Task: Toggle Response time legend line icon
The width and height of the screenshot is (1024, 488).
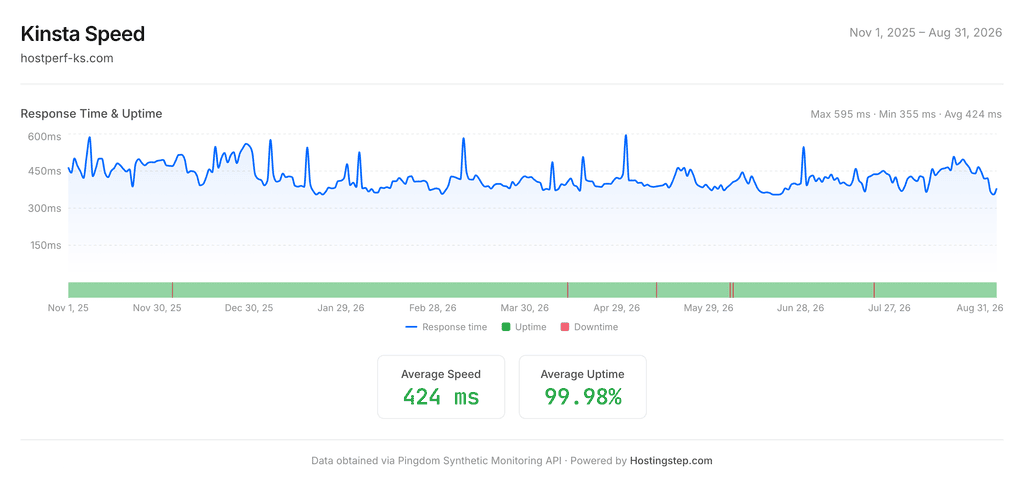Action: click(x=411, y=327)
